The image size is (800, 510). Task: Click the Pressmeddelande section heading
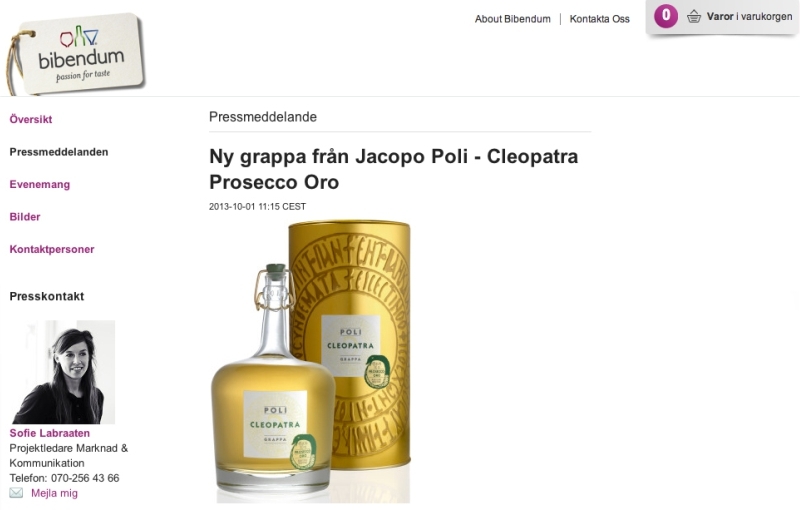(x=263, y=117)
